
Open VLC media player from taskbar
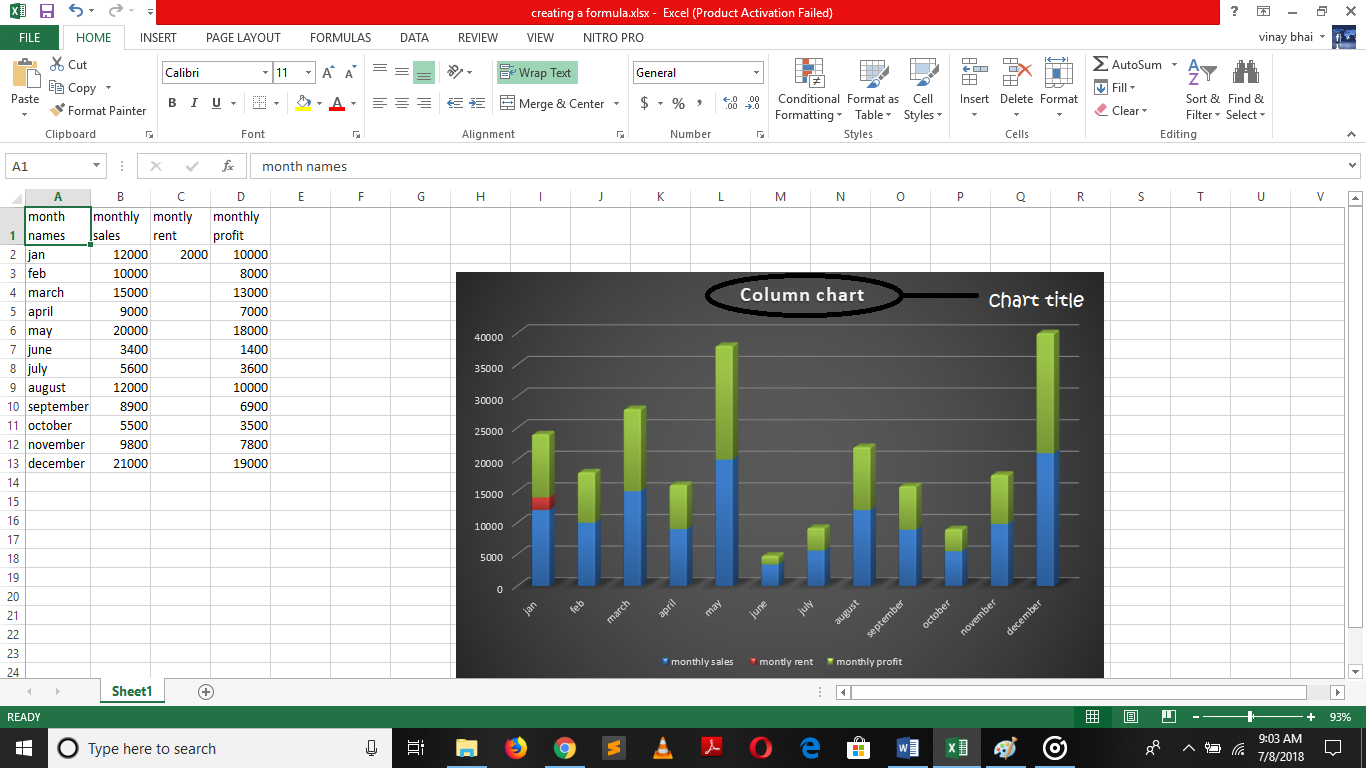coord(662,748)
